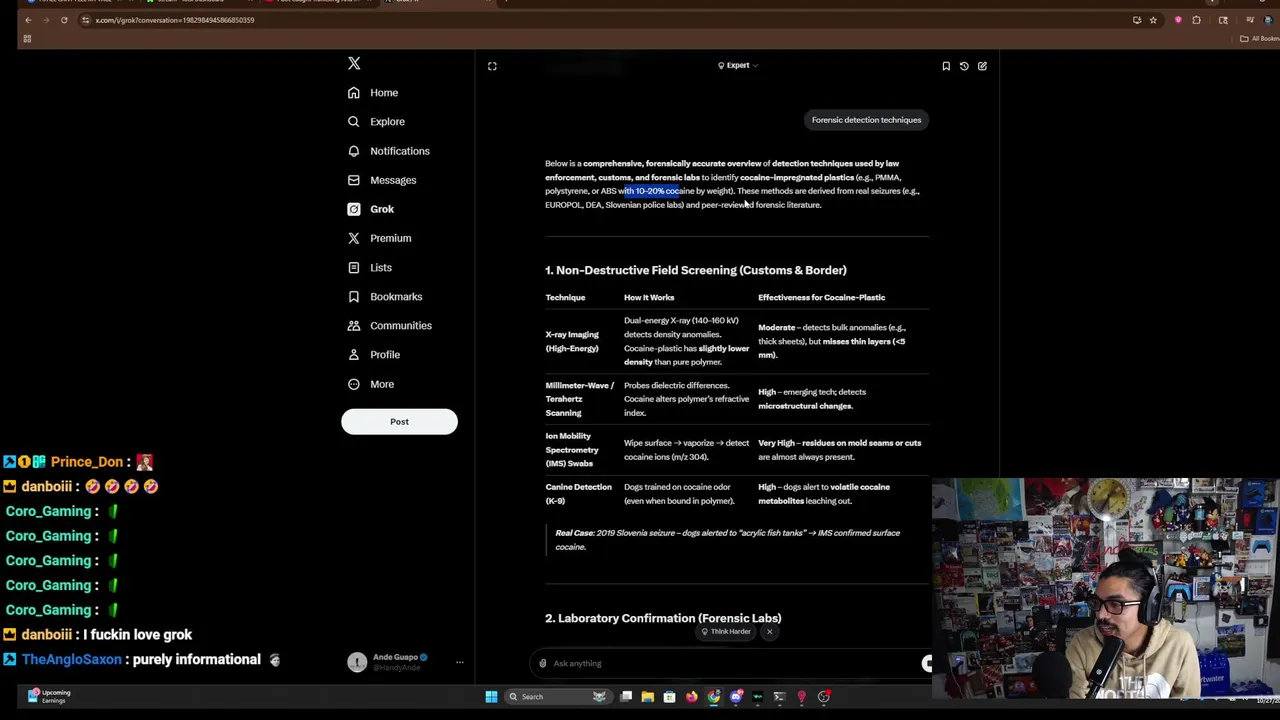The width and height of the screenshot is (1280, 720).
Task: Click the 'How It Works' column header
Action: pyautogui.click(x=649, y=298)
